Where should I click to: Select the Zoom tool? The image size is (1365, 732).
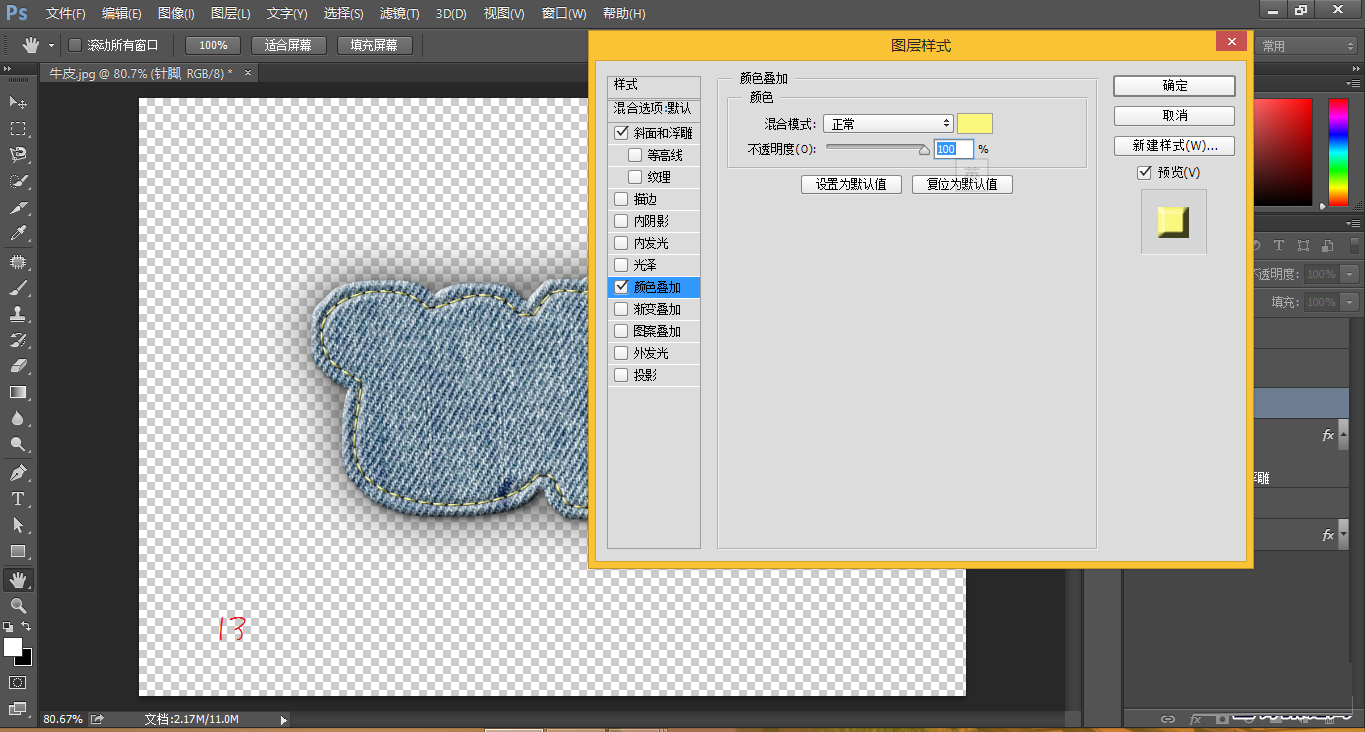(x=18, y=605)
